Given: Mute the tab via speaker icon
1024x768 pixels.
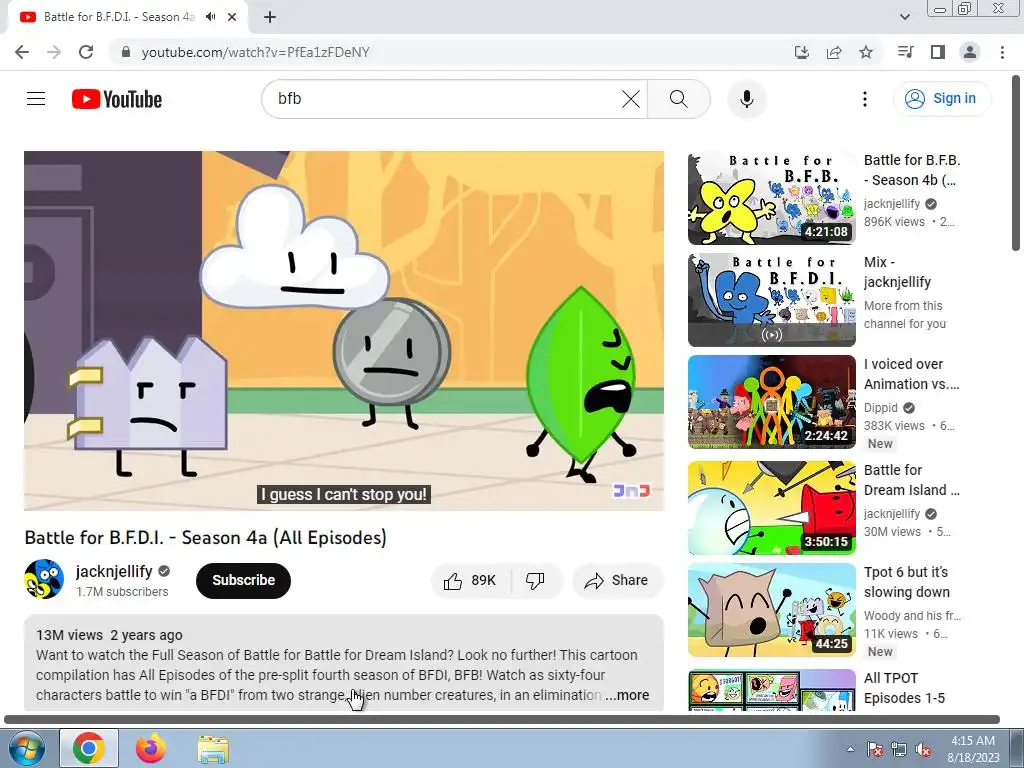Looking at the screenshot, I should (210, 17).
